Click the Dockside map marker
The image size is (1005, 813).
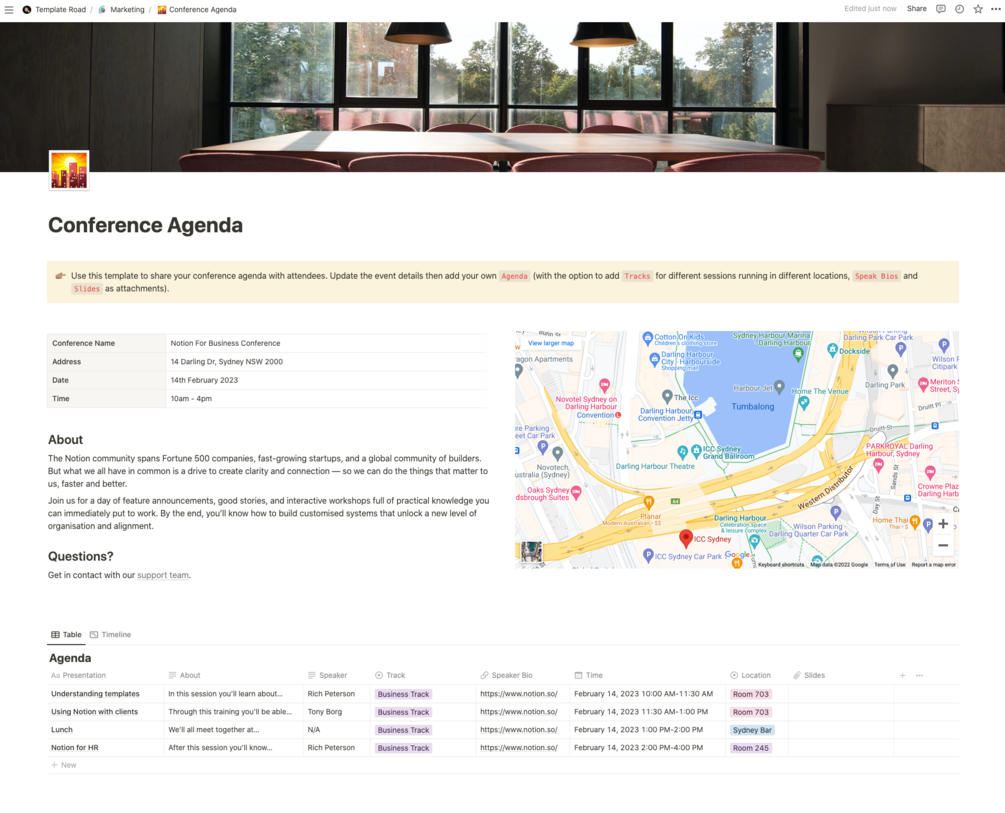pyautogui.click(x=832, y=349)
